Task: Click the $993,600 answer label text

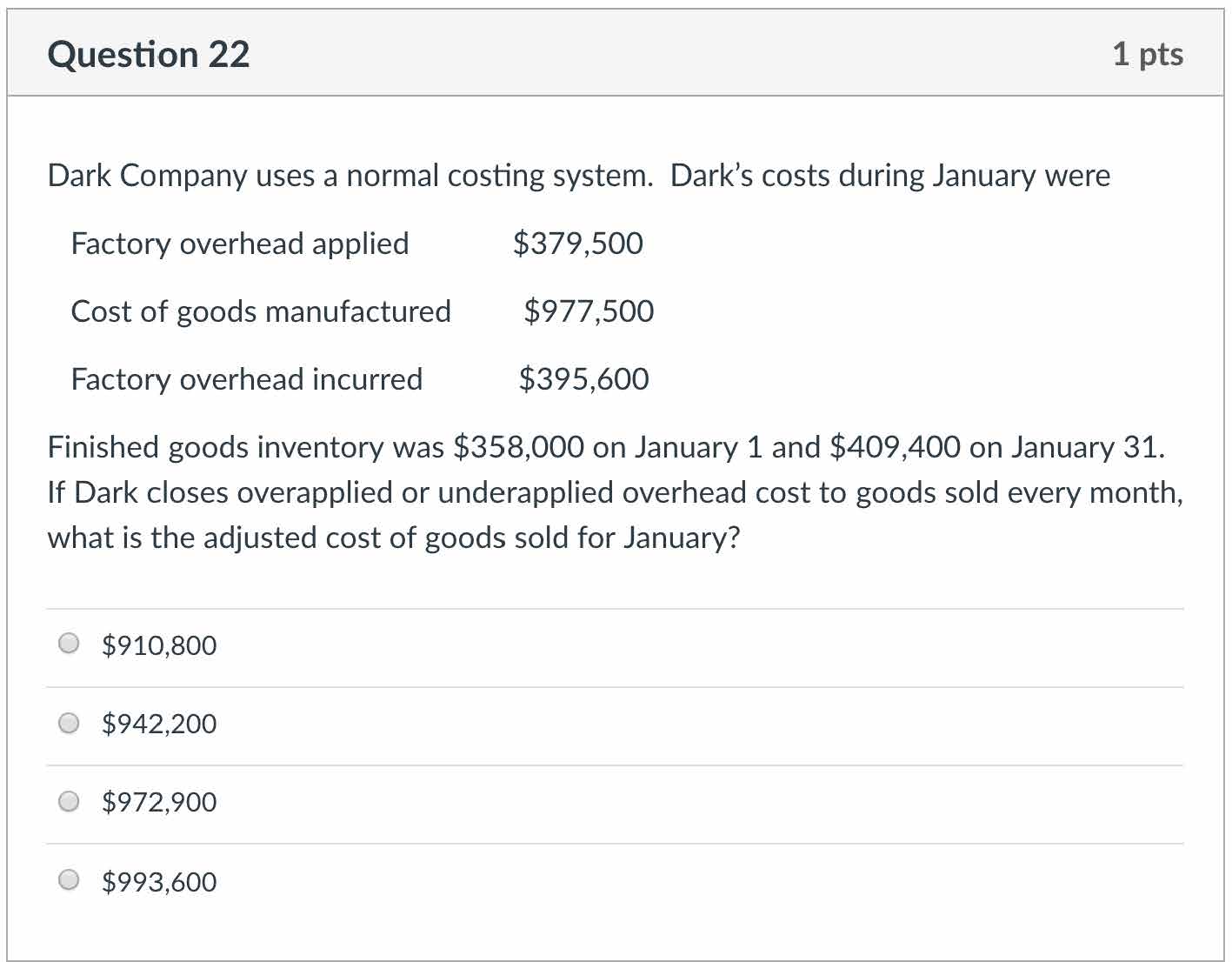Action: tap(159, 882)
